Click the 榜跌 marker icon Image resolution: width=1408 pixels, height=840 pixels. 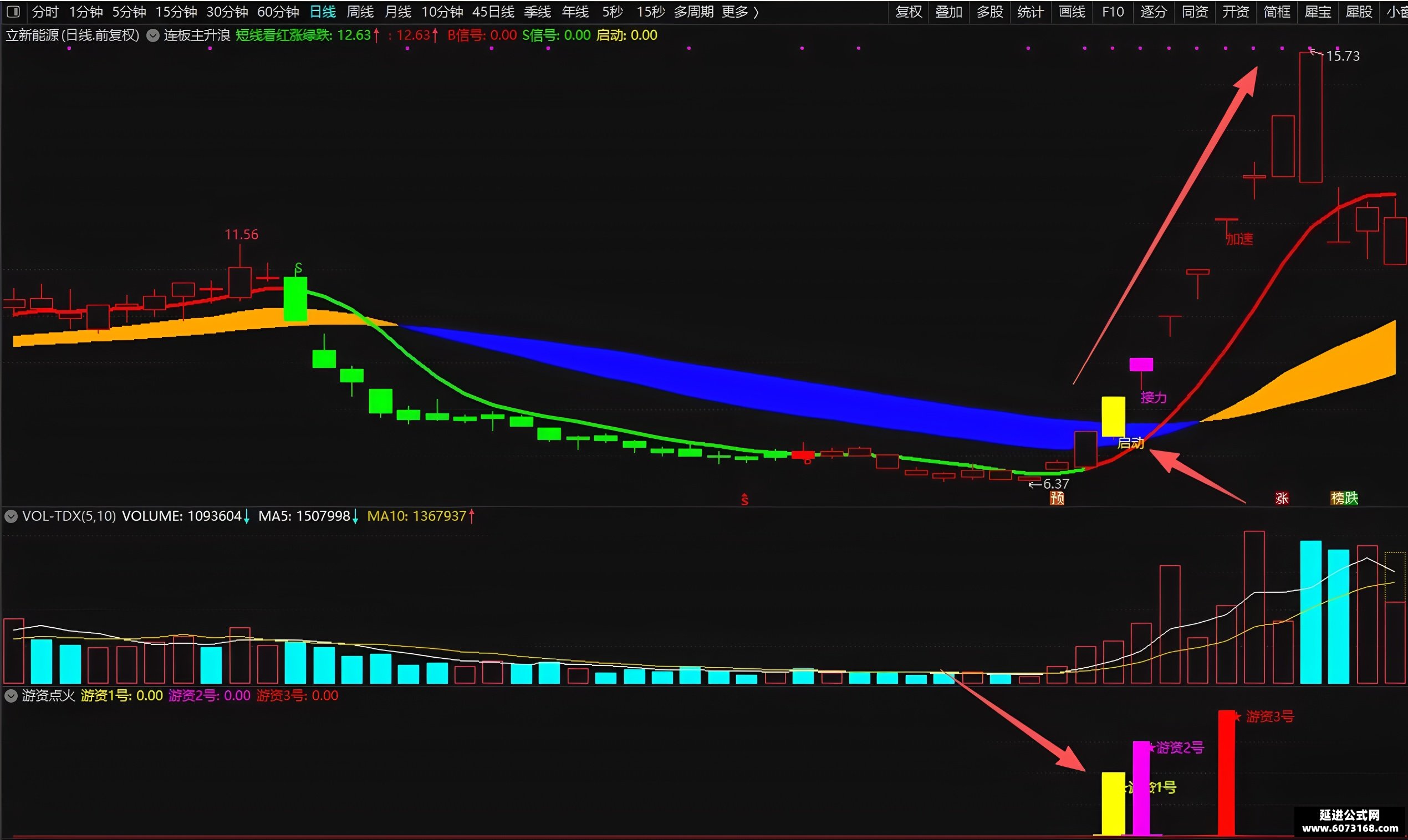coord(1344,498)
